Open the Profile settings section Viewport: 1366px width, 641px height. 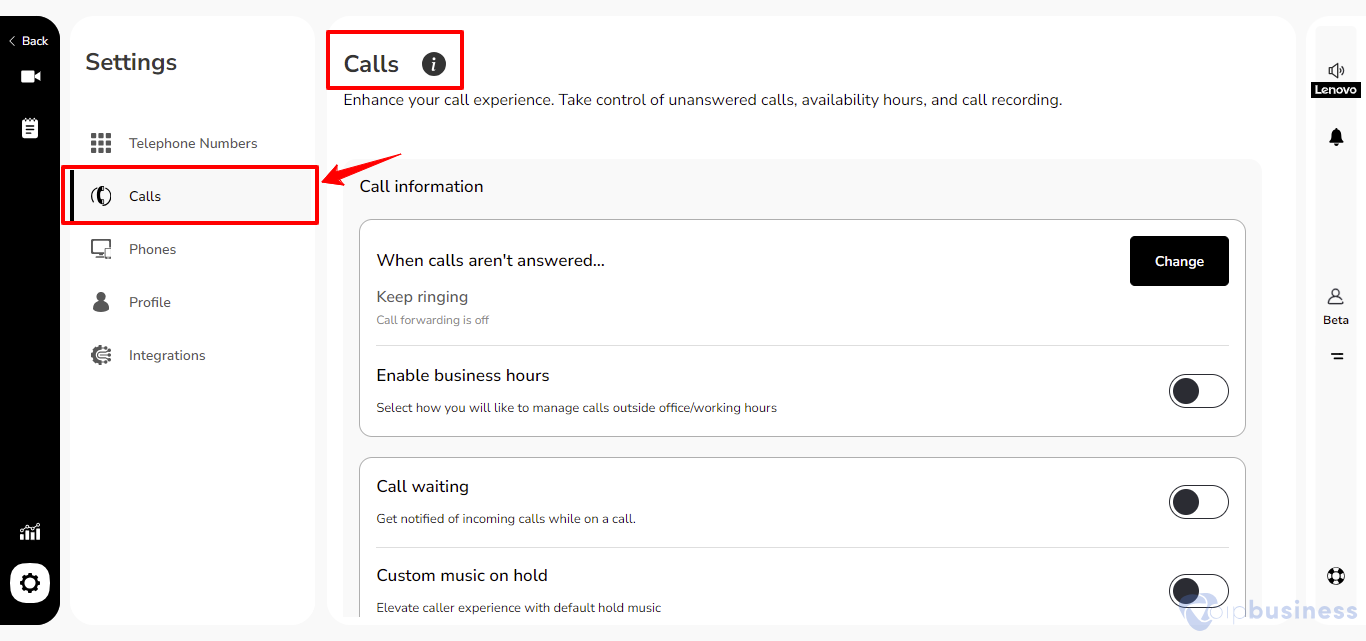[192, 302]
